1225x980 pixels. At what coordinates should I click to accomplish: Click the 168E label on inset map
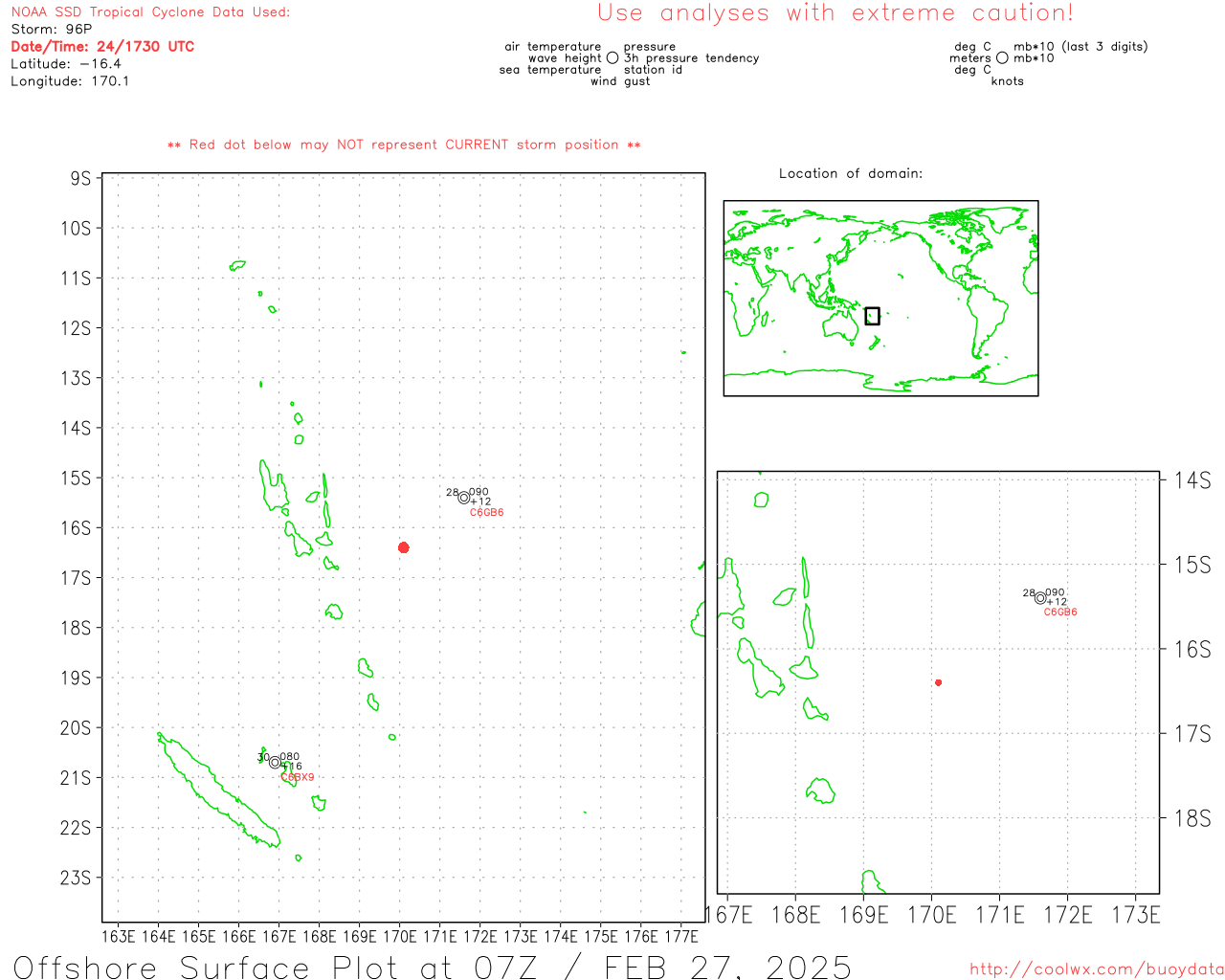pos(795,915)
